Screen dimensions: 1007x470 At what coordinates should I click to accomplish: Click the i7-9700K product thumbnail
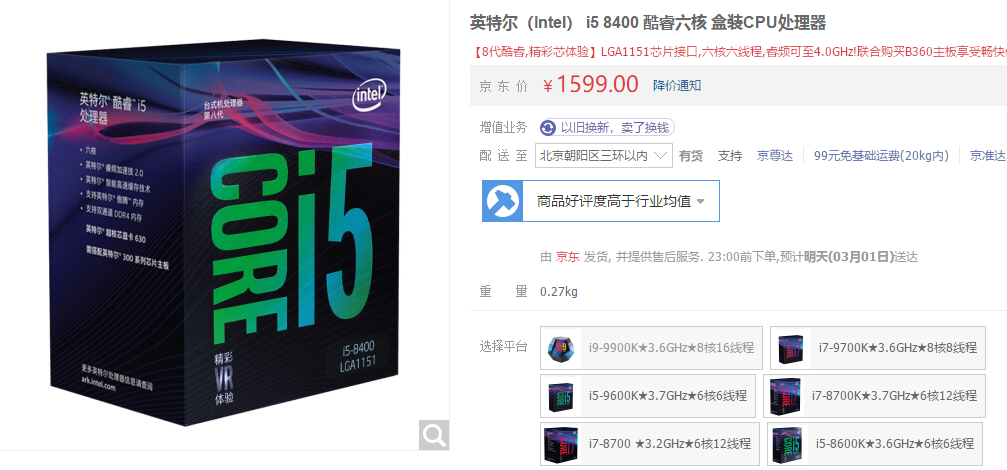click(x=792, y=348)
